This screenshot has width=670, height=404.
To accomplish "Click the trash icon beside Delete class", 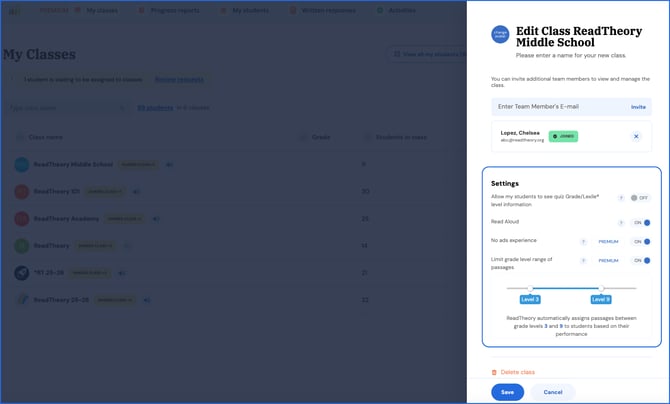I will click(494, 372).
